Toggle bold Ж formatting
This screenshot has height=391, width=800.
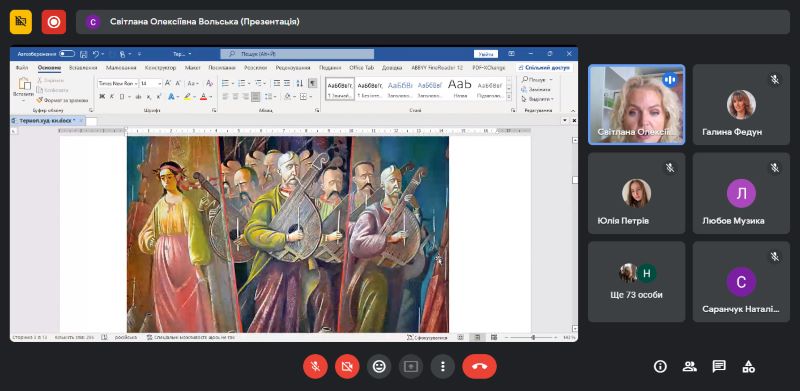[x=103, y=96]
